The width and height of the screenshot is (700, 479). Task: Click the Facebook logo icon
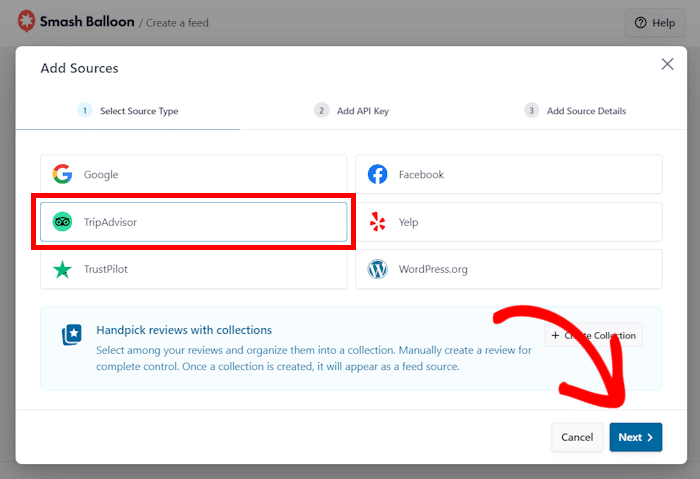pos(378,174)
